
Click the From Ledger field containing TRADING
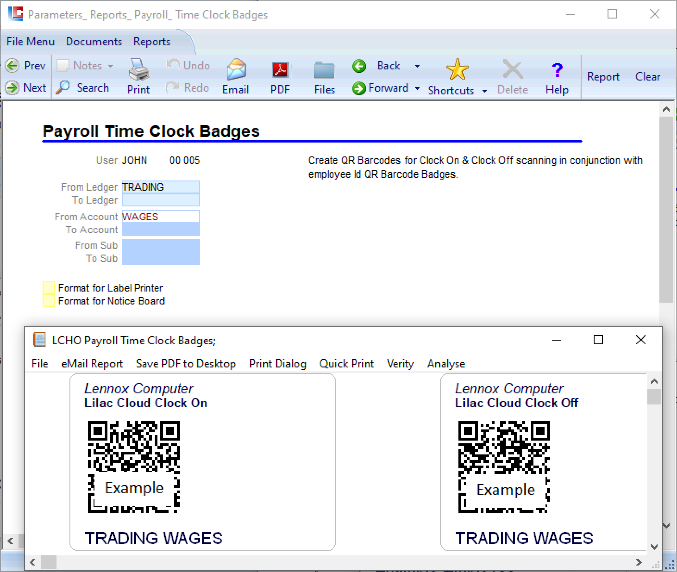tap(161, 187)
